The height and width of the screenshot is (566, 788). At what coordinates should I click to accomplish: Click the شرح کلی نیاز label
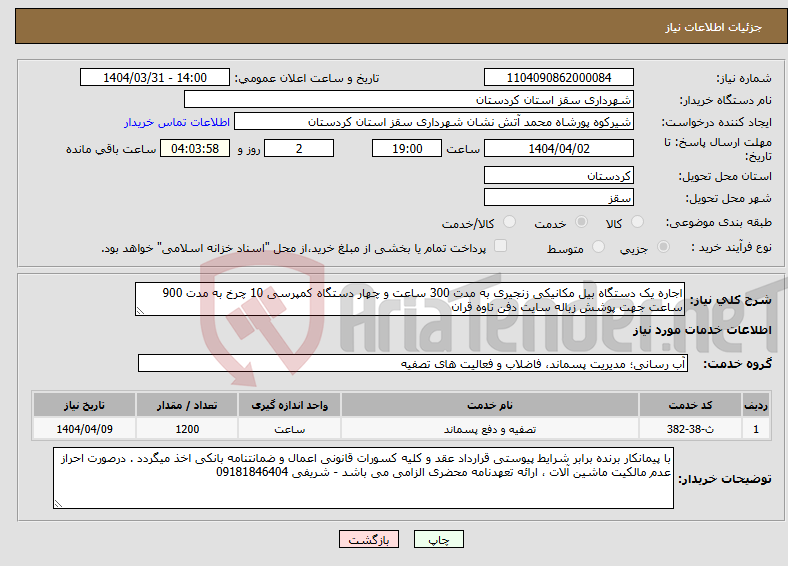(731, 300)
